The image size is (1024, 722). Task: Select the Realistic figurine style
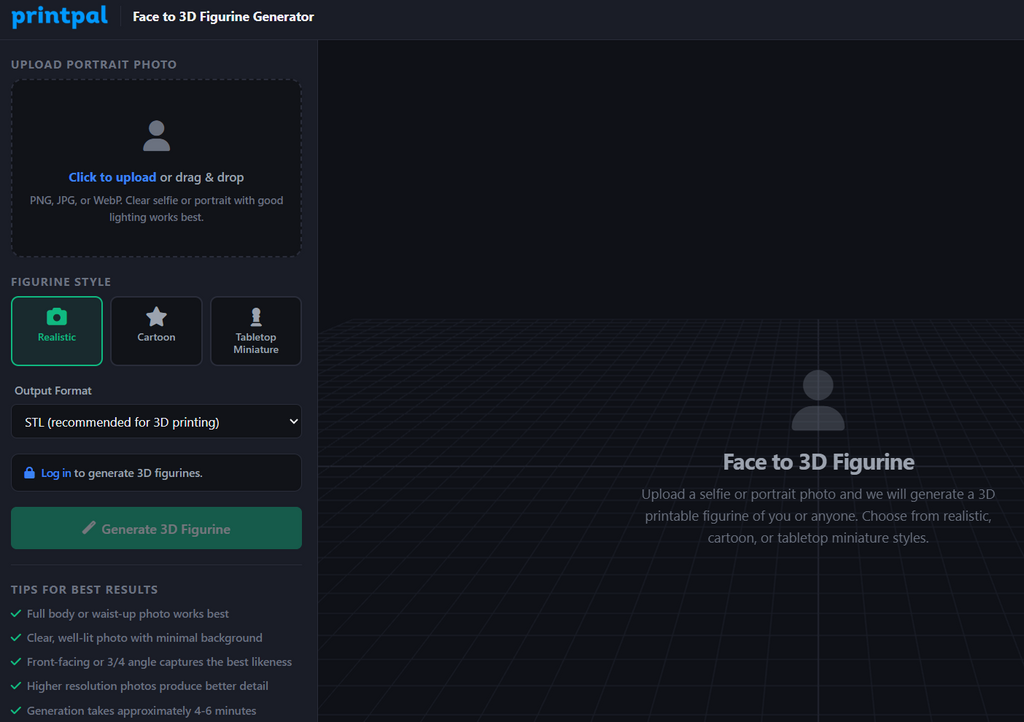click(x=57, y=331)
